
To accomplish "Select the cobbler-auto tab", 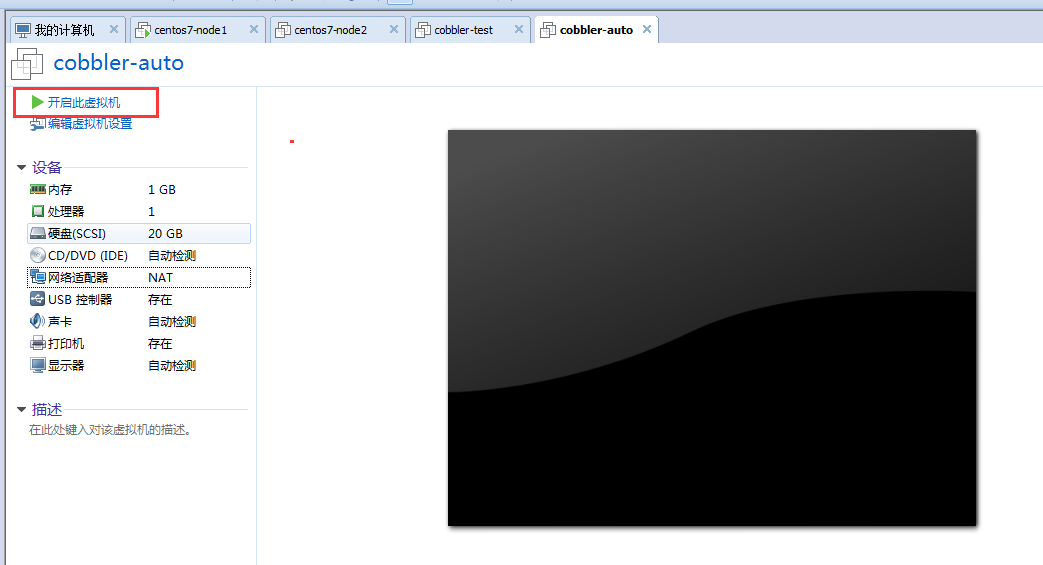I will [x=597, y=30].
